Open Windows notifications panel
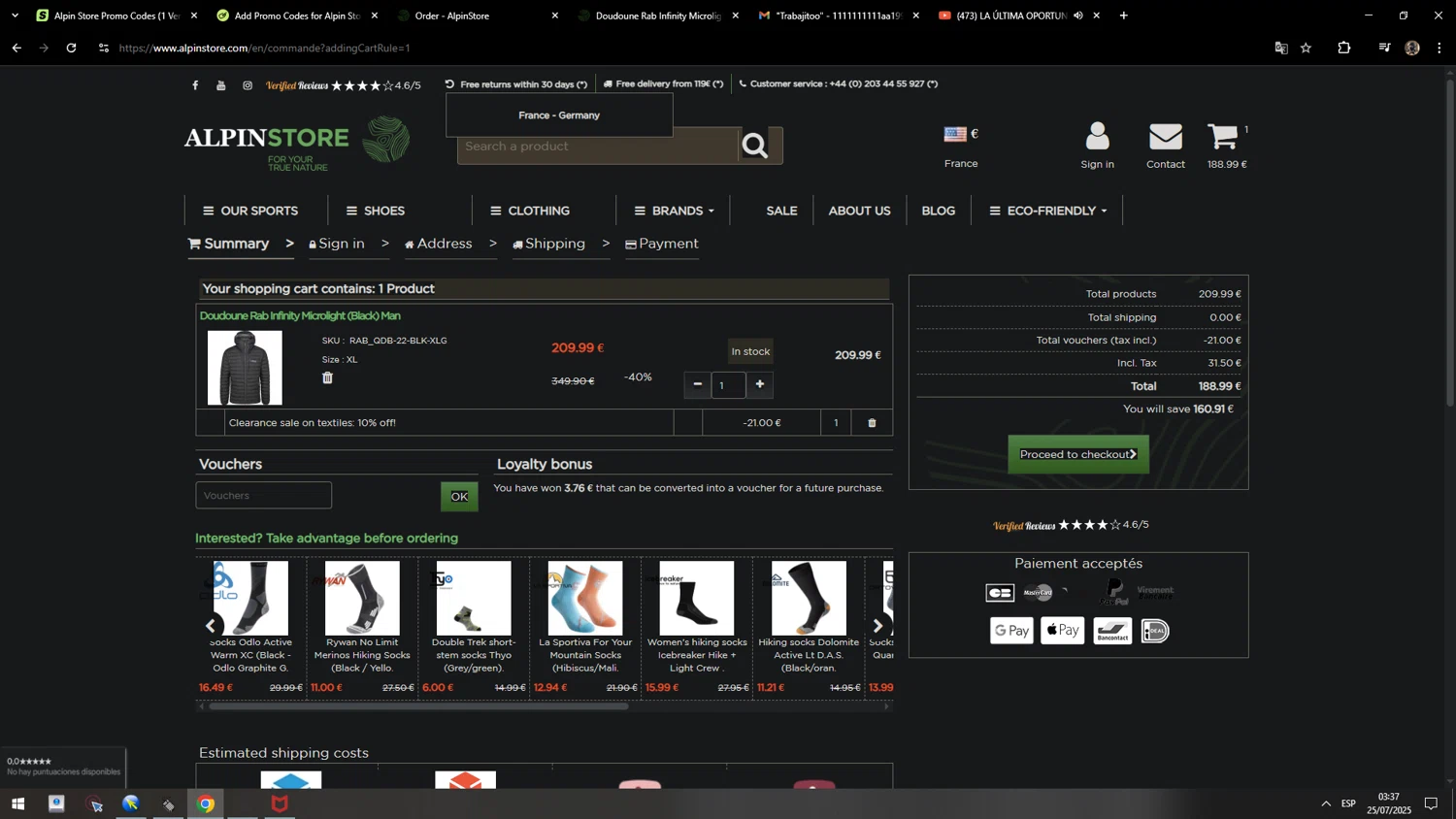The height and width of the screenshot is (819, 1456). 1431,803
